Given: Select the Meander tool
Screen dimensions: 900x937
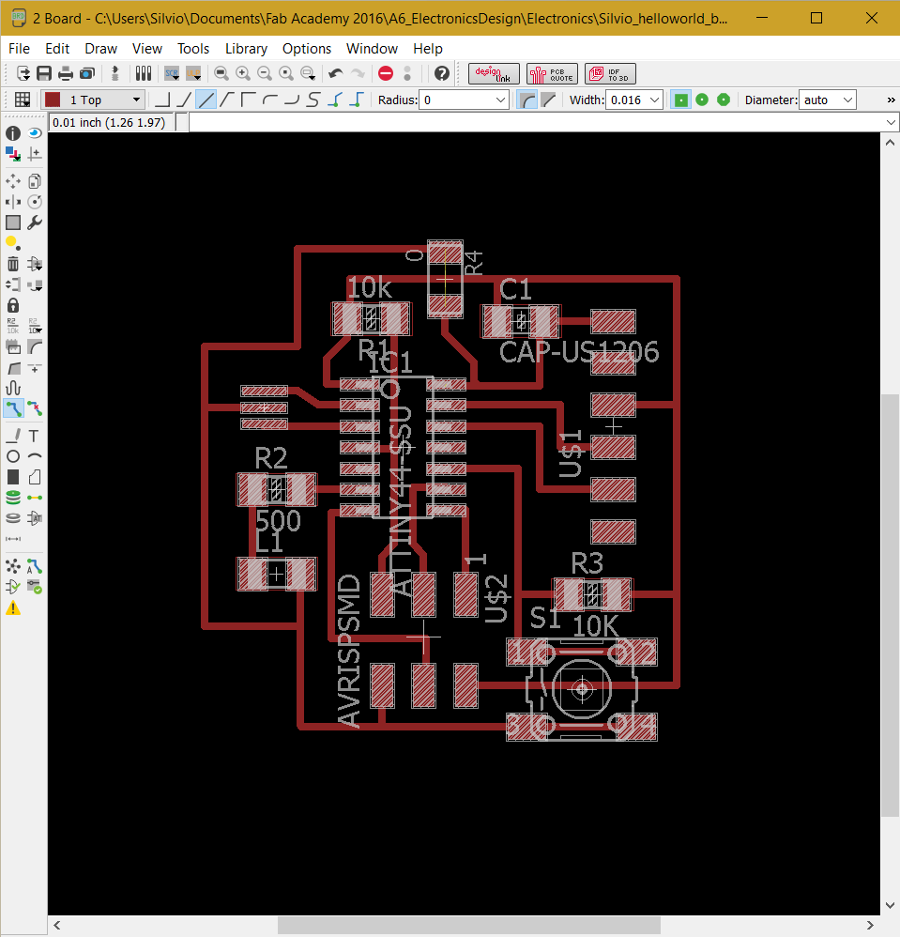Looking at the screenshot, I should (x=13, y=388).
